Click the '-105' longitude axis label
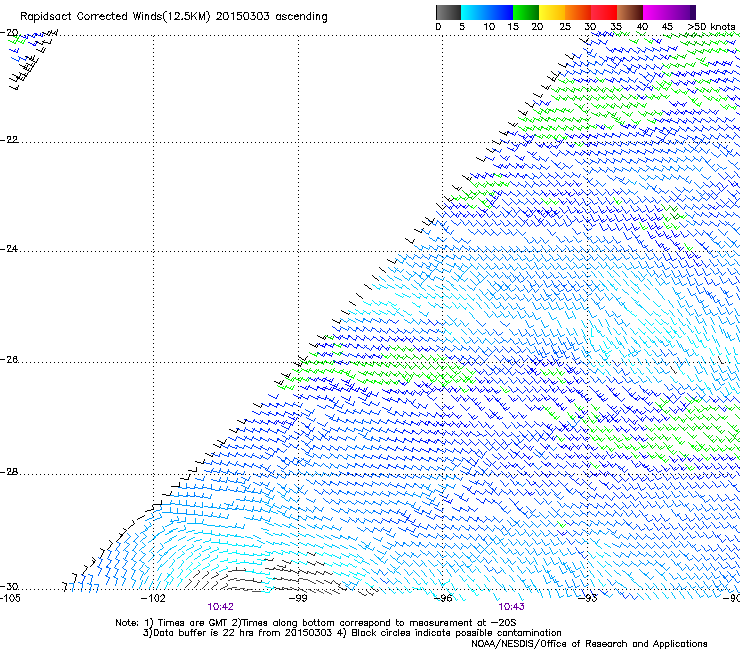 pyautogui.click(x=10, y=598)
